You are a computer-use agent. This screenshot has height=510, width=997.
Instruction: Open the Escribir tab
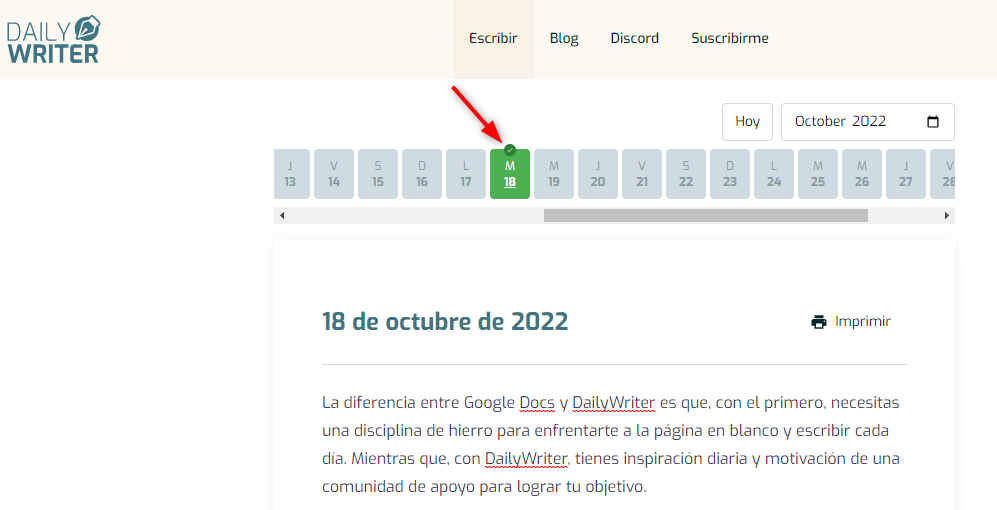click(x=493, y=39)
